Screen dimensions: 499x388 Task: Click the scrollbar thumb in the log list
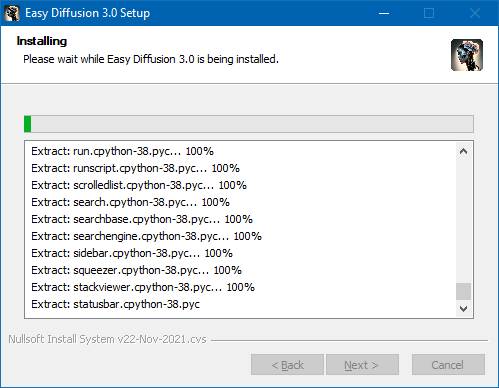[463, 292]
